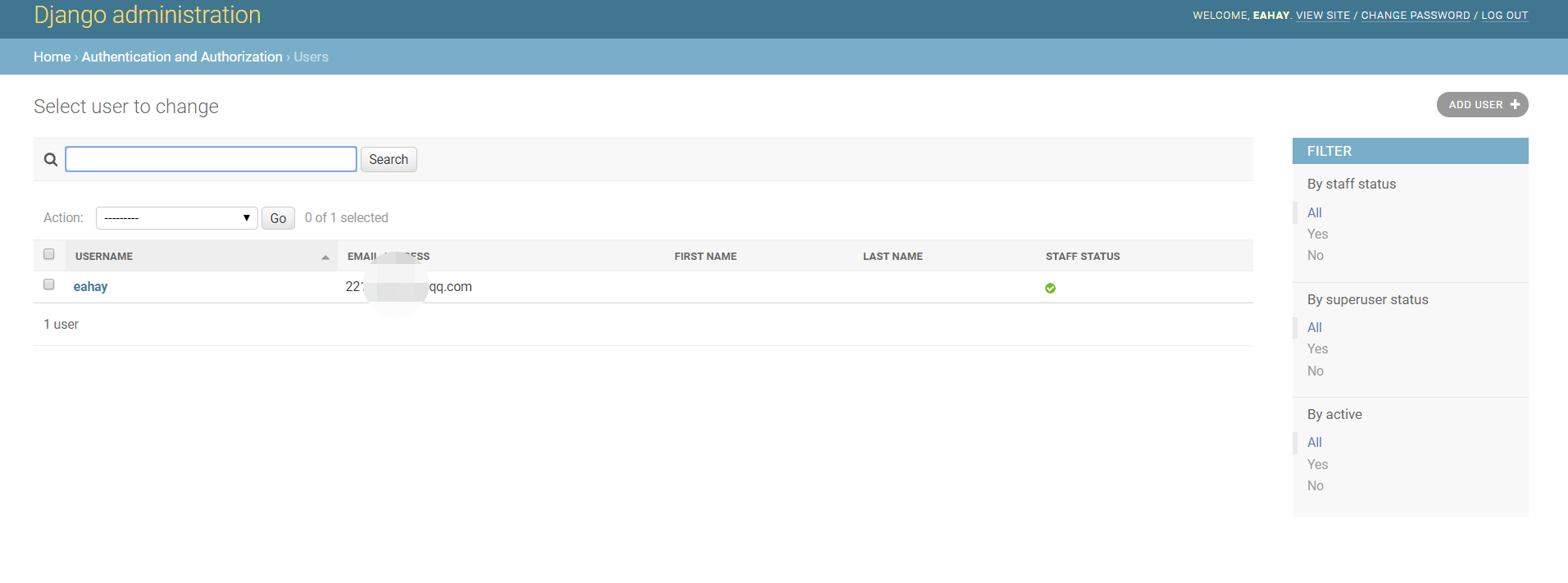Sort by USERNAME column header

coord(104,257)
